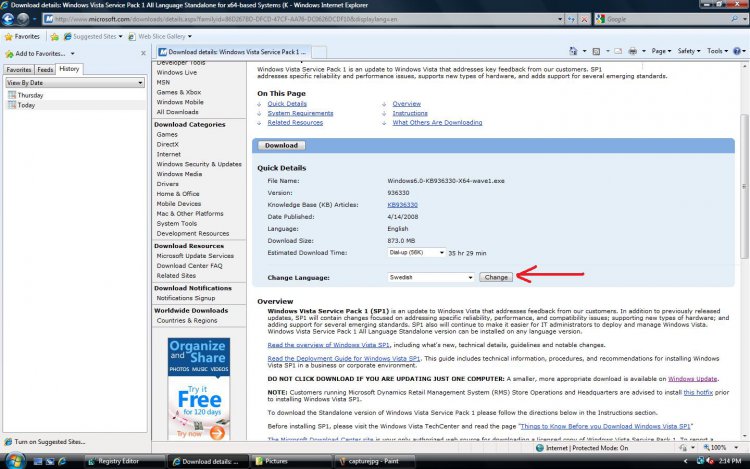Launch Internet Explorer from Quick Launch
750x469 pixels.
[x=62, y=461]
